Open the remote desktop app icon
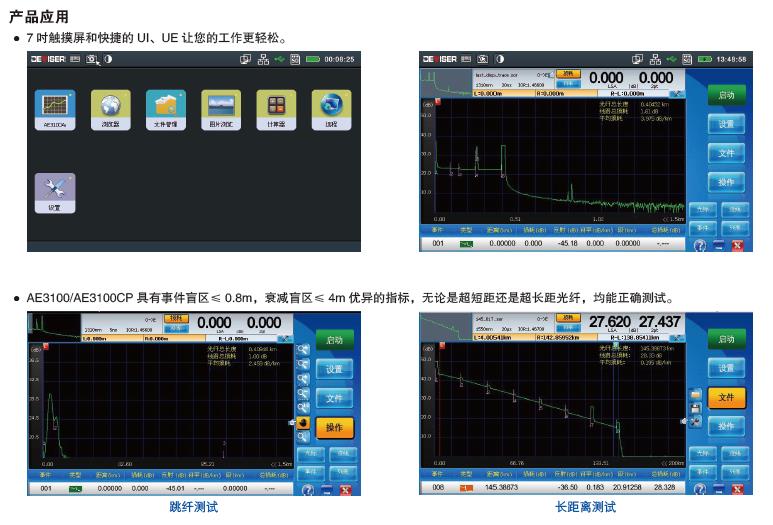Screen dimensions: 773x525 click(x=327, y=106)
